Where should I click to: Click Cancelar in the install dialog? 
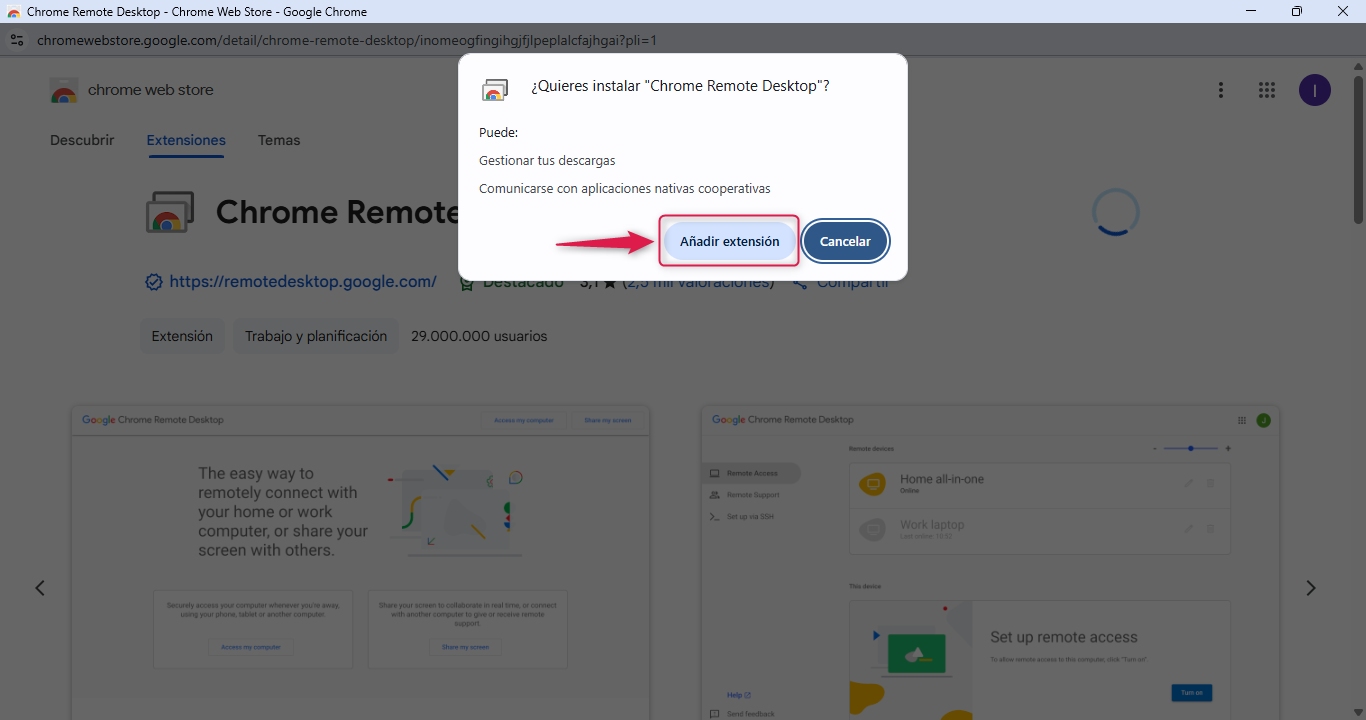pos(845,241)
